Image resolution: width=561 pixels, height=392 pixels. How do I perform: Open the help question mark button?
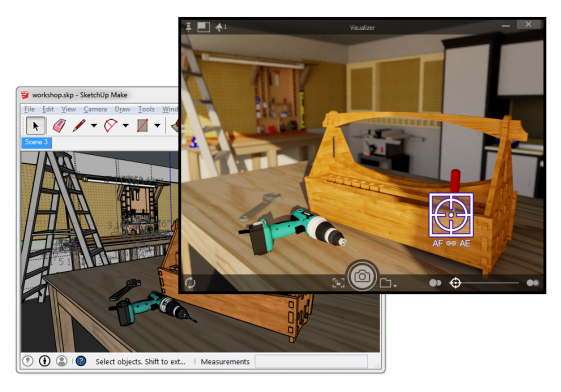(81, 361)
